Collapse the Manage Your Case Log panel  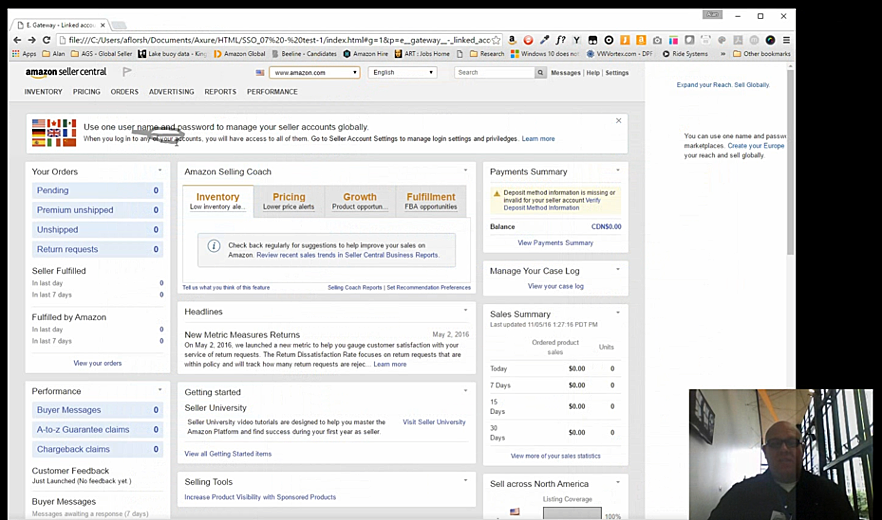point(618,269)
